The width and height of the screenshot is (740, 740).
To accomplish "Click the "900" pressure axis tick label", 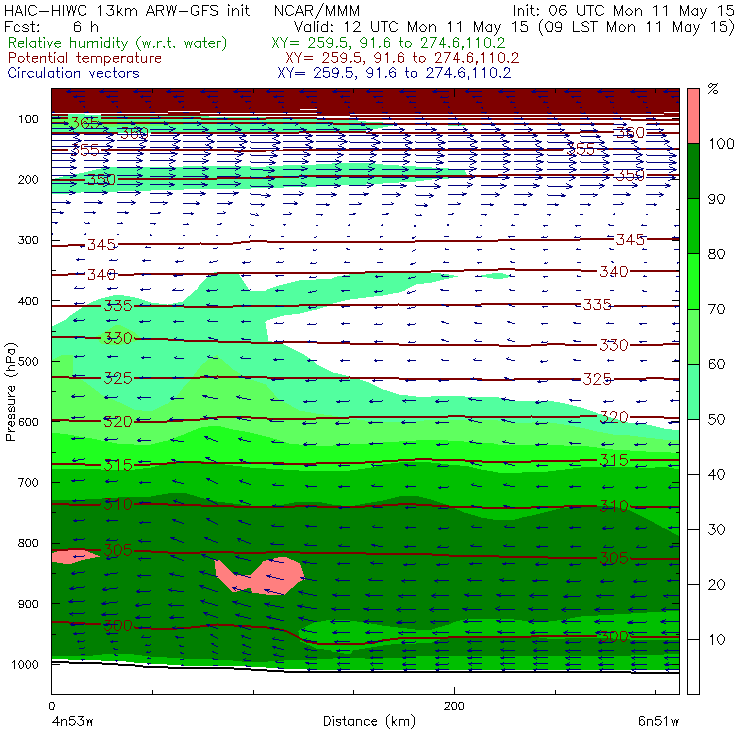I will 28,604.
